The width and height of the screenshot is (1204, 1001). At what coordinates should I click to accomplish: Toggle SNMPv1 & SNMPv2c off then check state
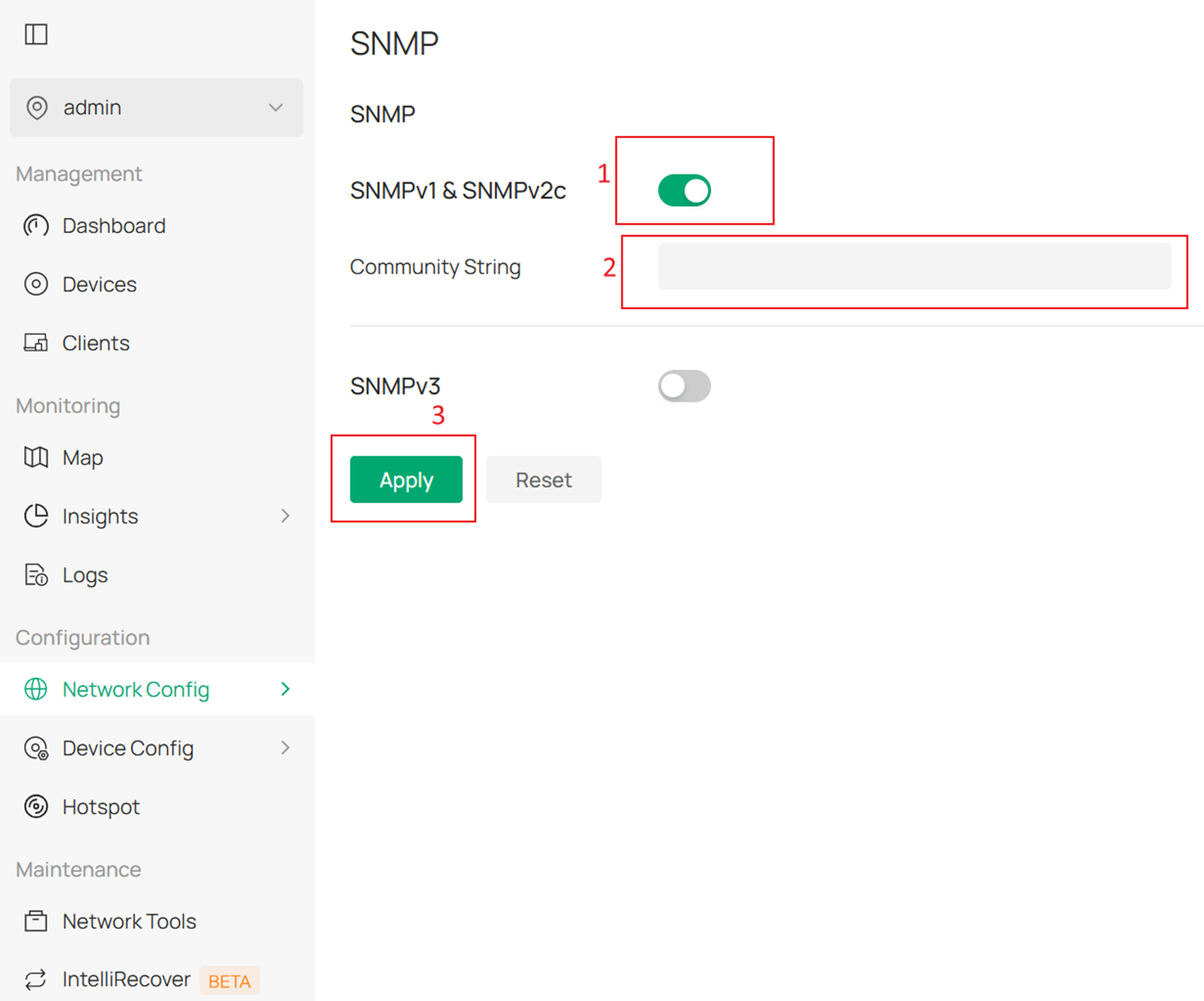pos(684,190)
